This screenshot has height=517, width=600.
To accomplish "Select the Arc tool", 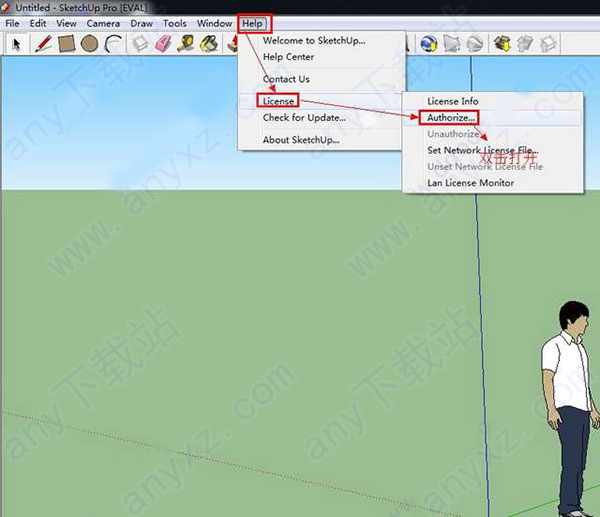I will pyautogui.click(x=113, y=44).
